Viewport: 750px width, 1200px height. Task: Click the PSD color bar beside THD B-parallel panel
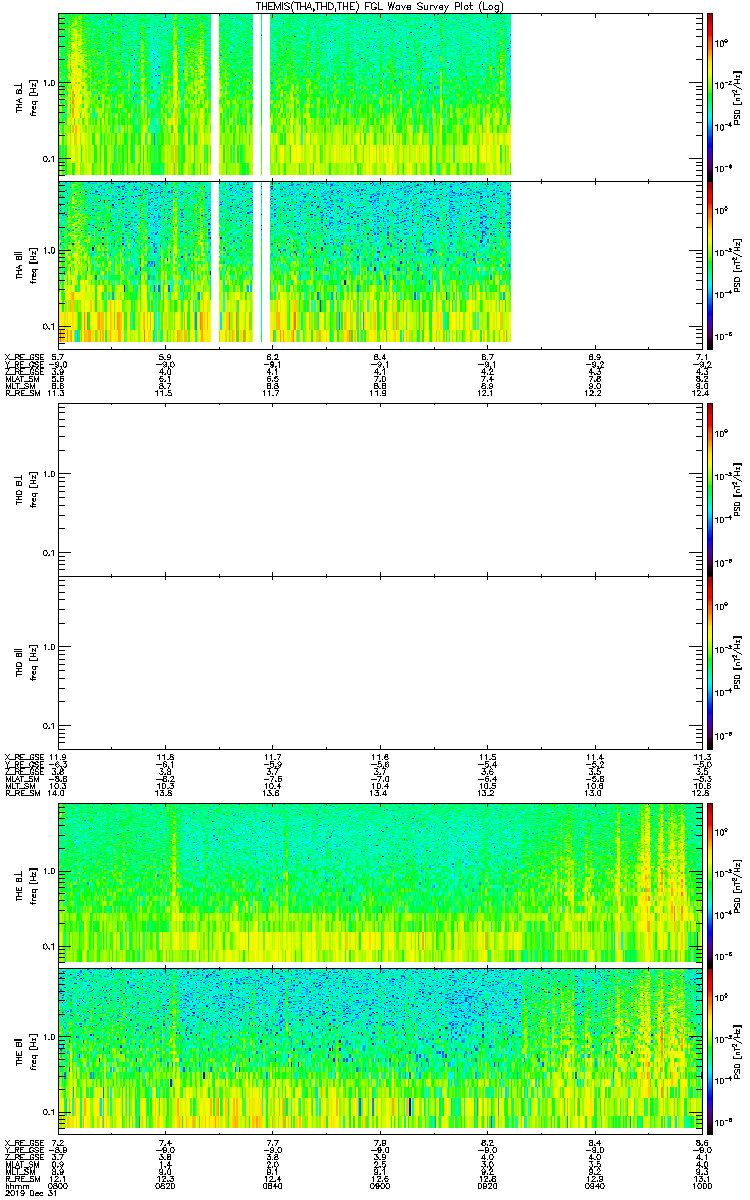point(710,662)
